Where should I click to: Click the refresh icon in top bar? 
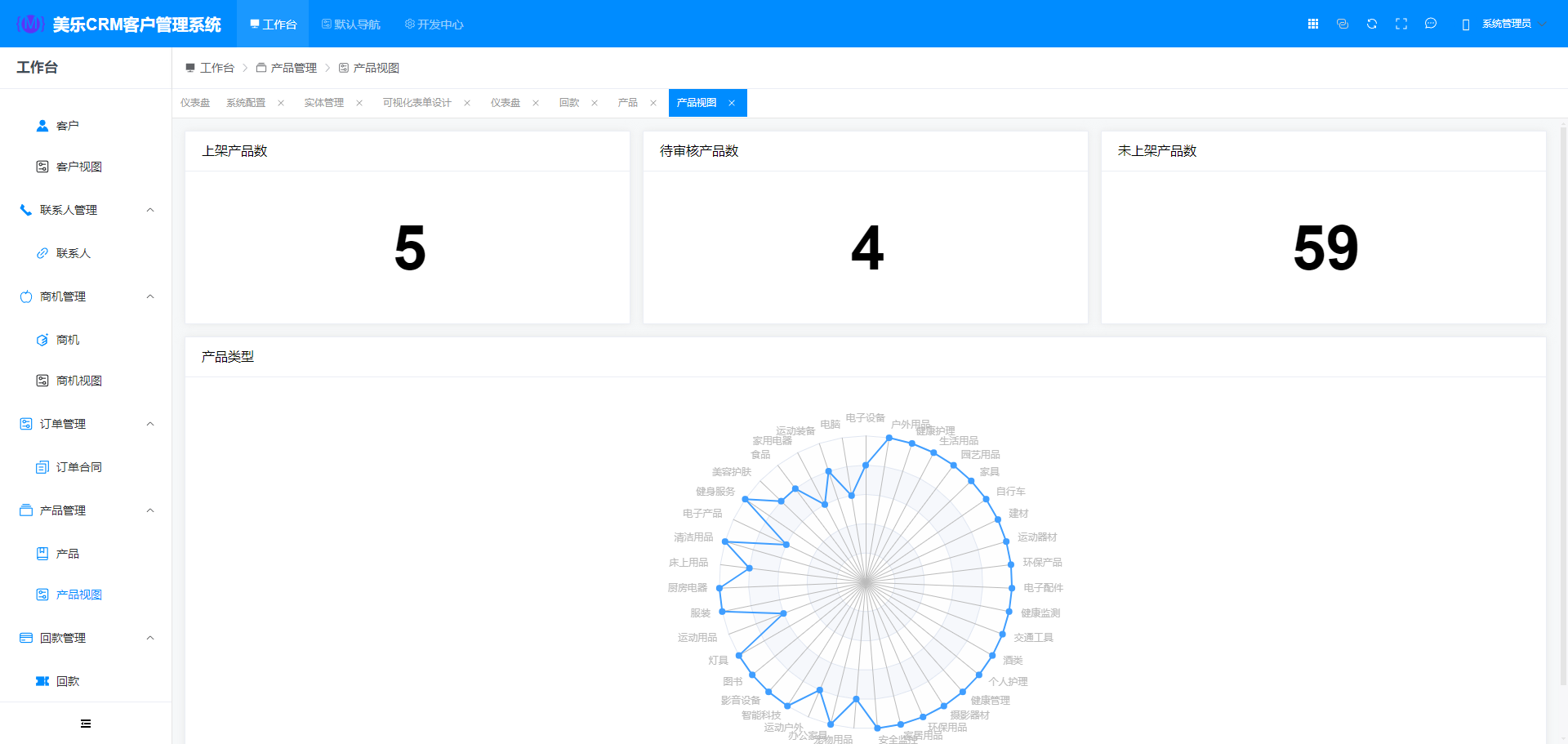pos(1372,24)
